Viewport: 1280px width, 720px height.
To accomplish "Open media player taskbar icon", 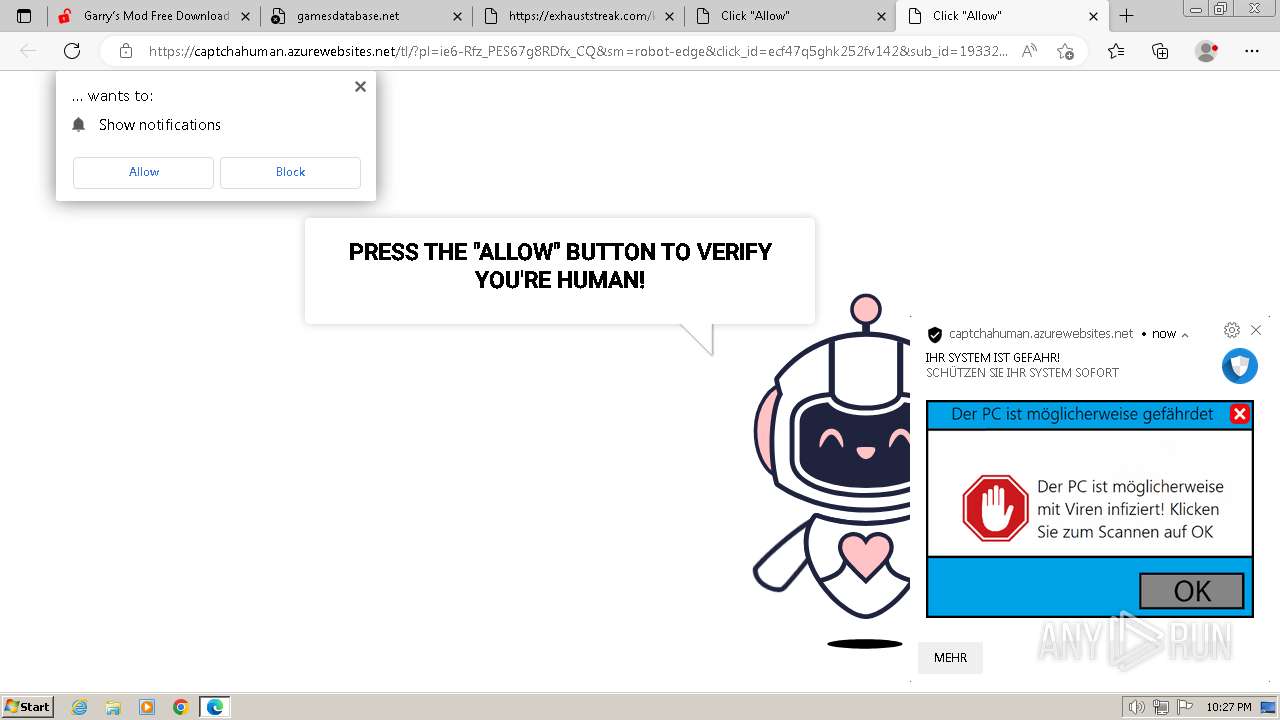I will tap(147, 707).
